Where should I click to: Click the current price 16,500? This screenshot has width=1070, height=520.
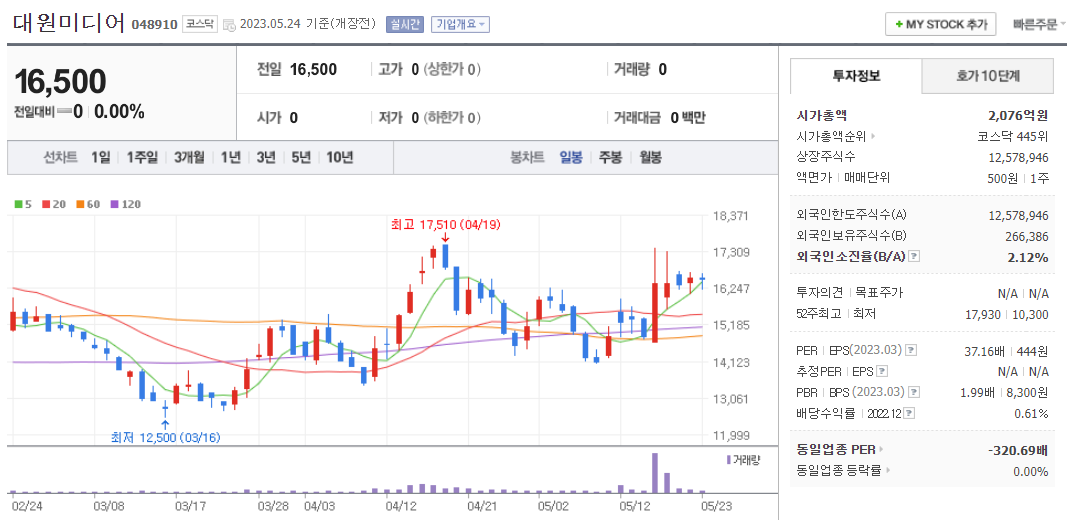61,82
